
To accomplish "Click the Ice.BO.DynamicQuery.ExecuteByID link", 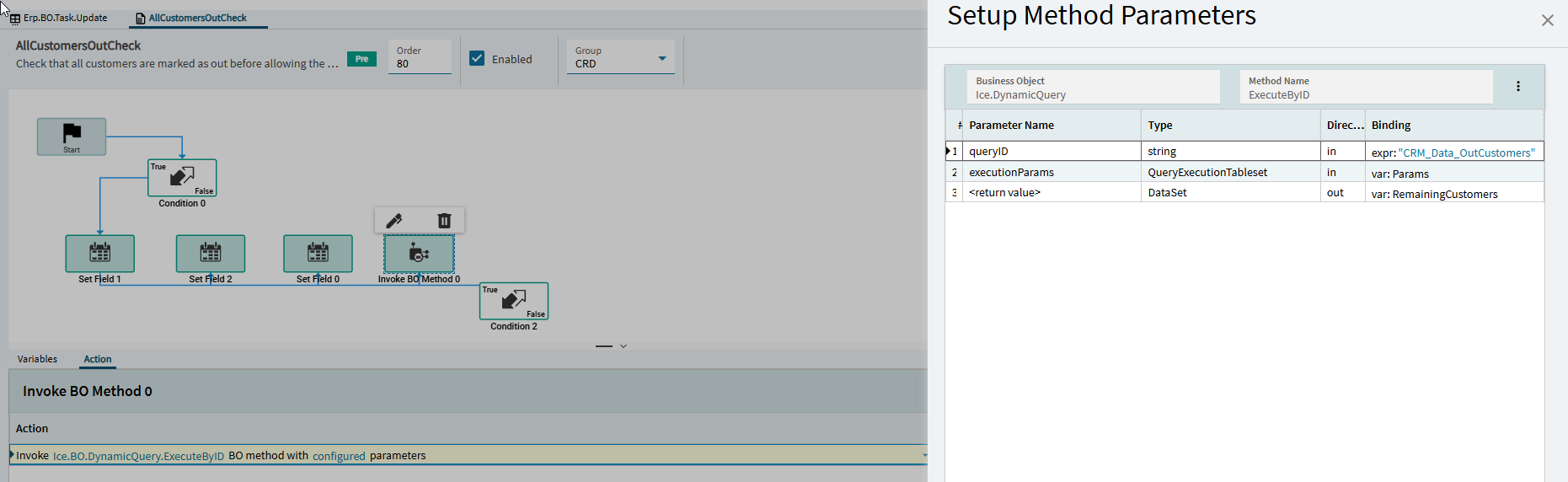I will (139, 456).
